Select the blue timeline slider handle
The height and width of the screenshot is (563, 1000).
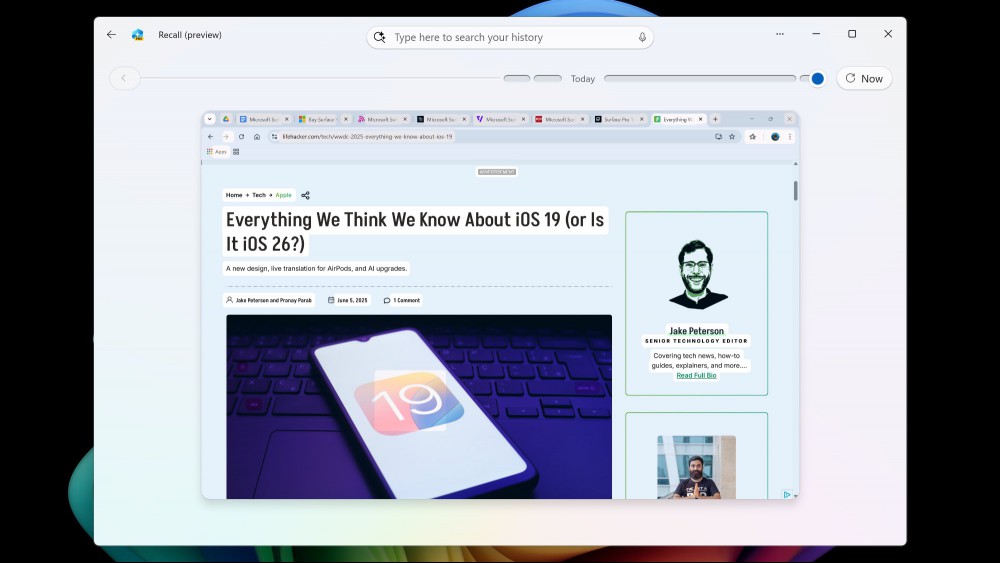(x=817, y=78)
